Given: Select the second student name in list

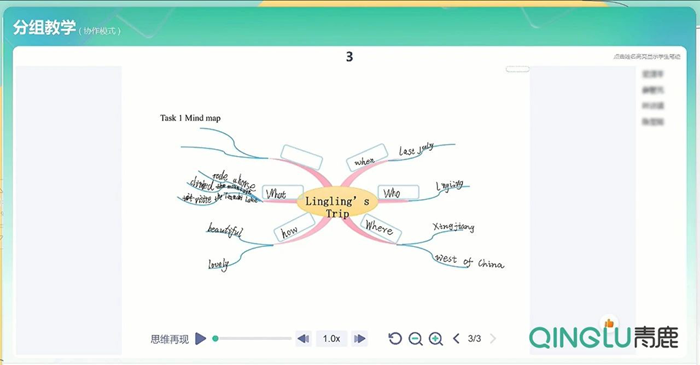Looking at the screenshot, I should click(x=653, y=90).
